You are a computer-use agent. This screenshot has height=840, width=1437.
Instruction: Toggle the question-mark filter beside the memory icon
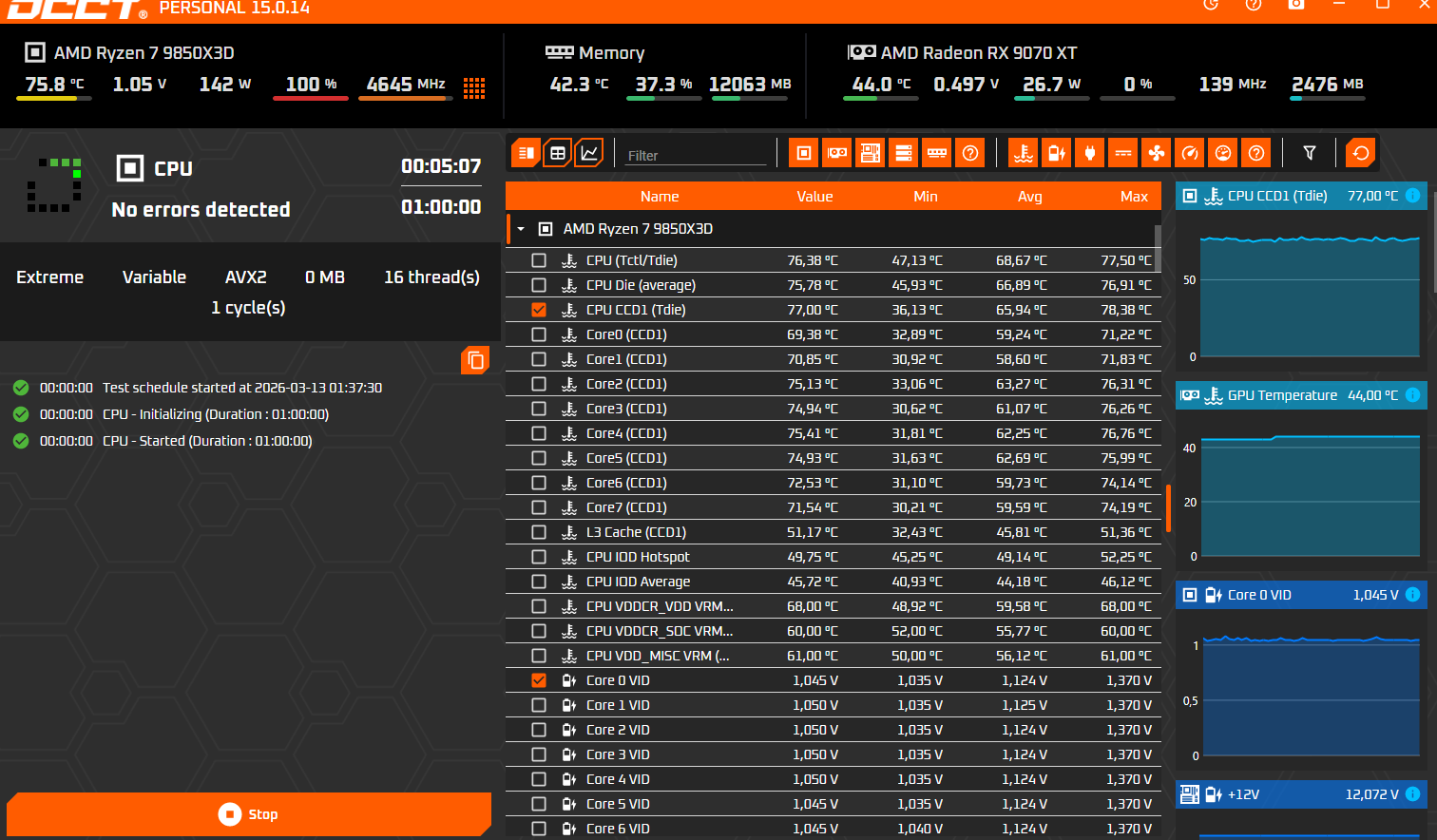click(x=970, y=153)
